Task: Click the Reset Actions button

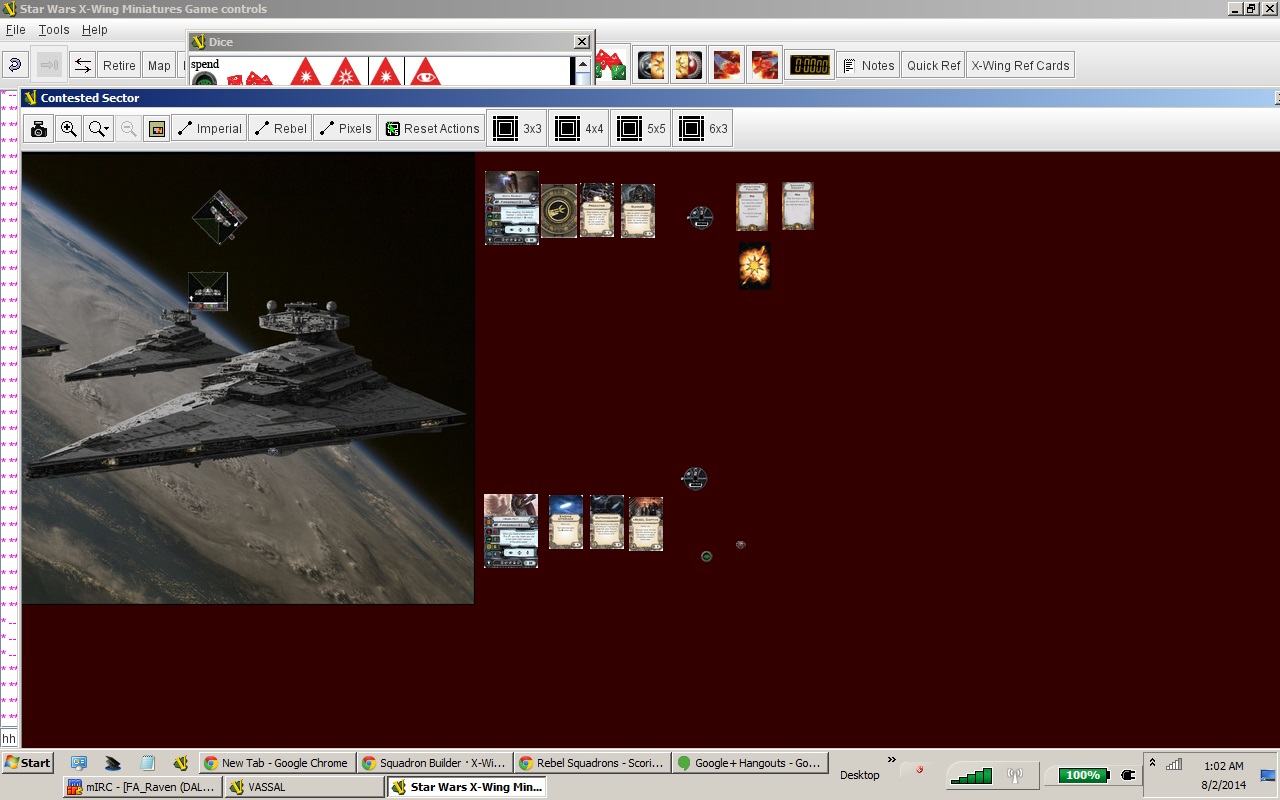Action: [x=432, y=129]
